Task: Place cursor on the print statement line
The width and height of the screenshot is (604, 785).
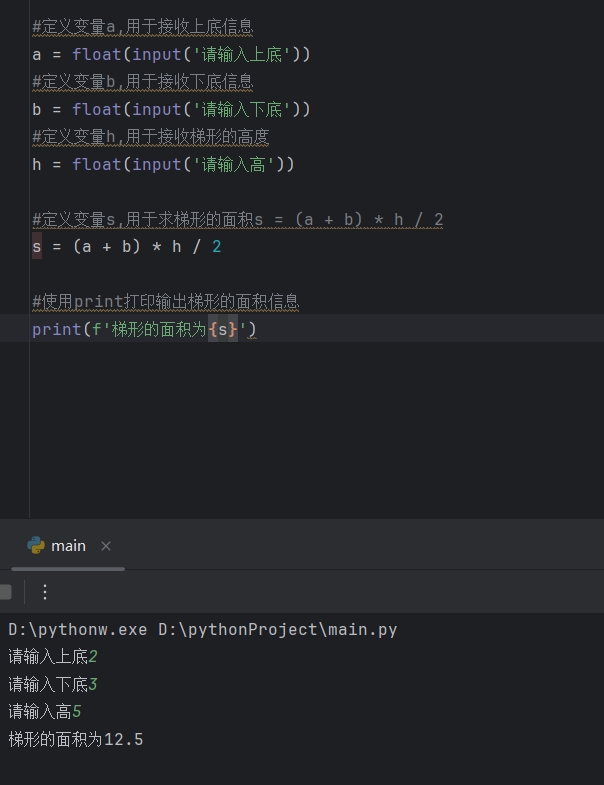Action: [302, 329]
